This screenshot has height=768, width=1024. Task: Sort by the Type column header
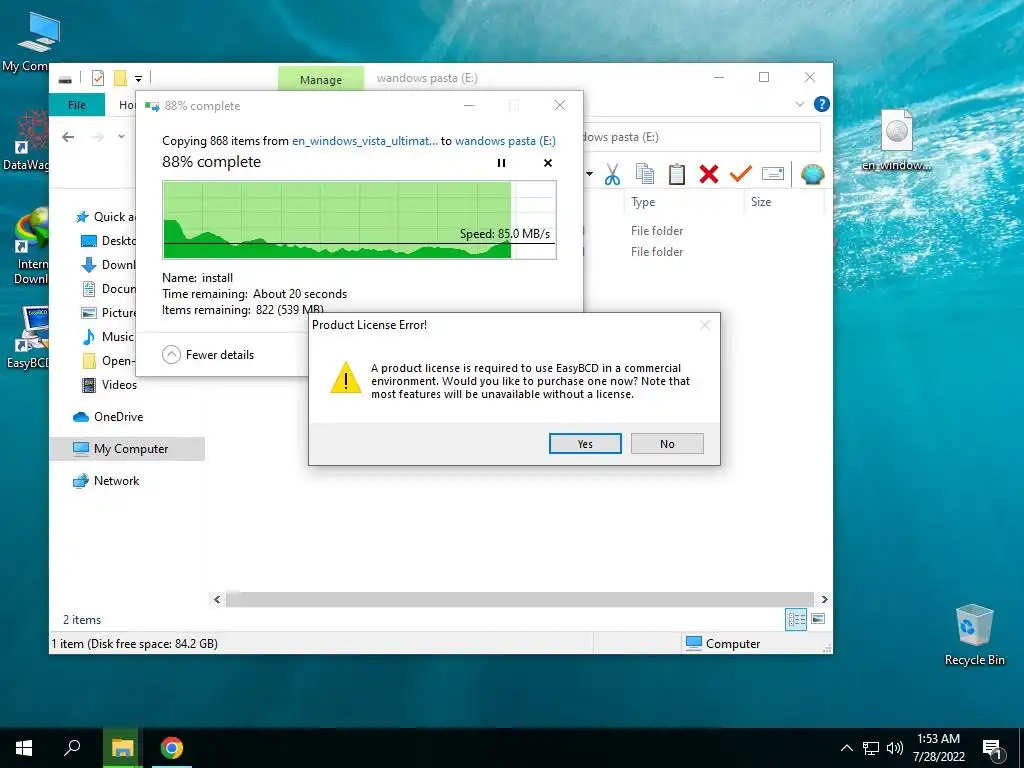point(684,202)
